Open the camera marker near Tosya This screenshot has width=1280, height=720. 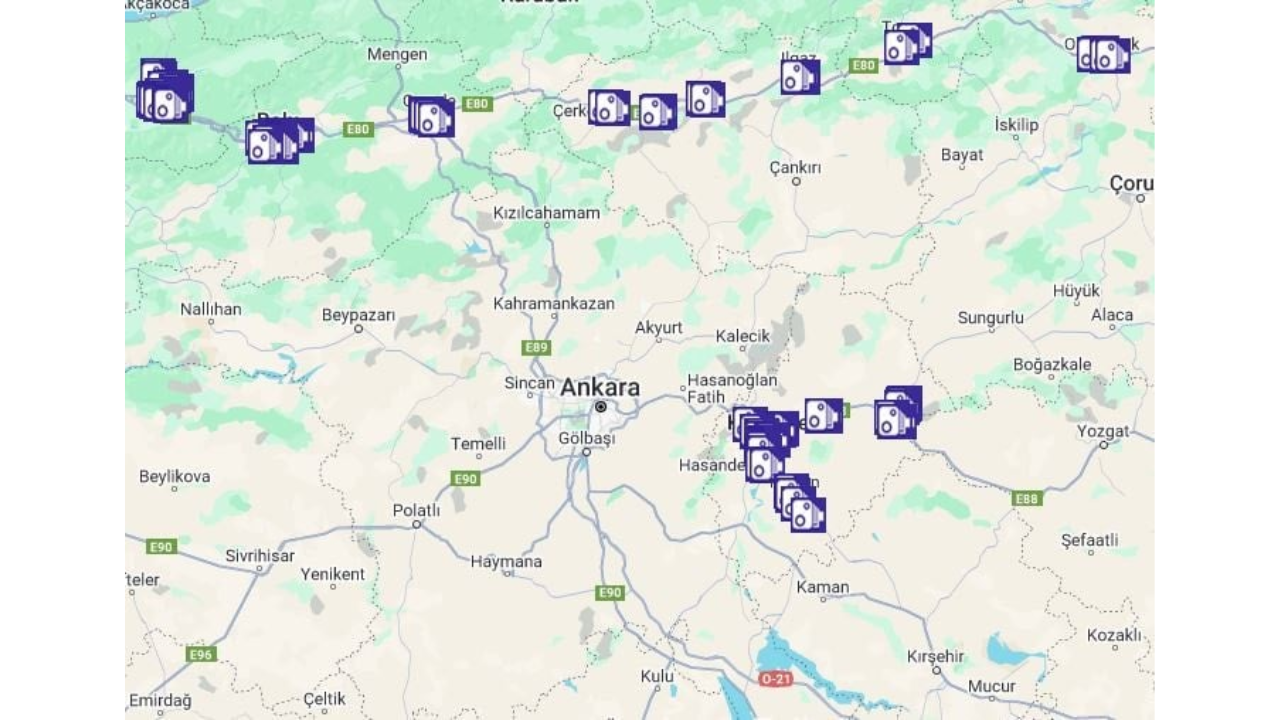tap(907, 44)
